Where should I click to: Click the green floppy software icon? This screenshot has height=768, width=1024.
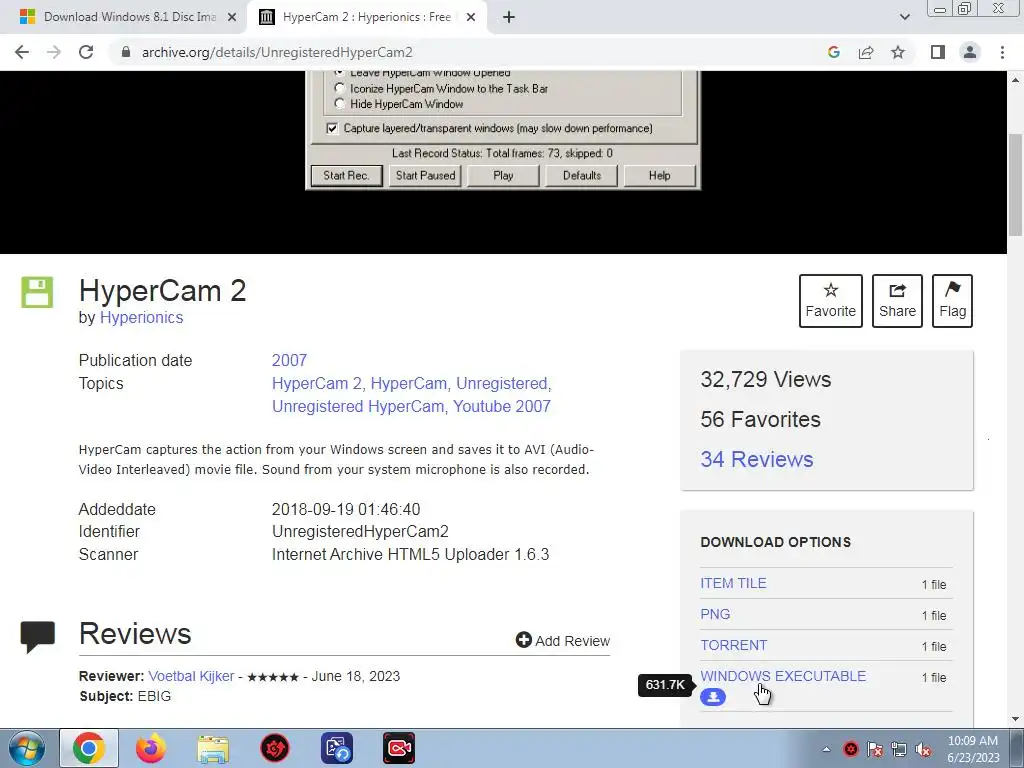[x=37, y=292]
